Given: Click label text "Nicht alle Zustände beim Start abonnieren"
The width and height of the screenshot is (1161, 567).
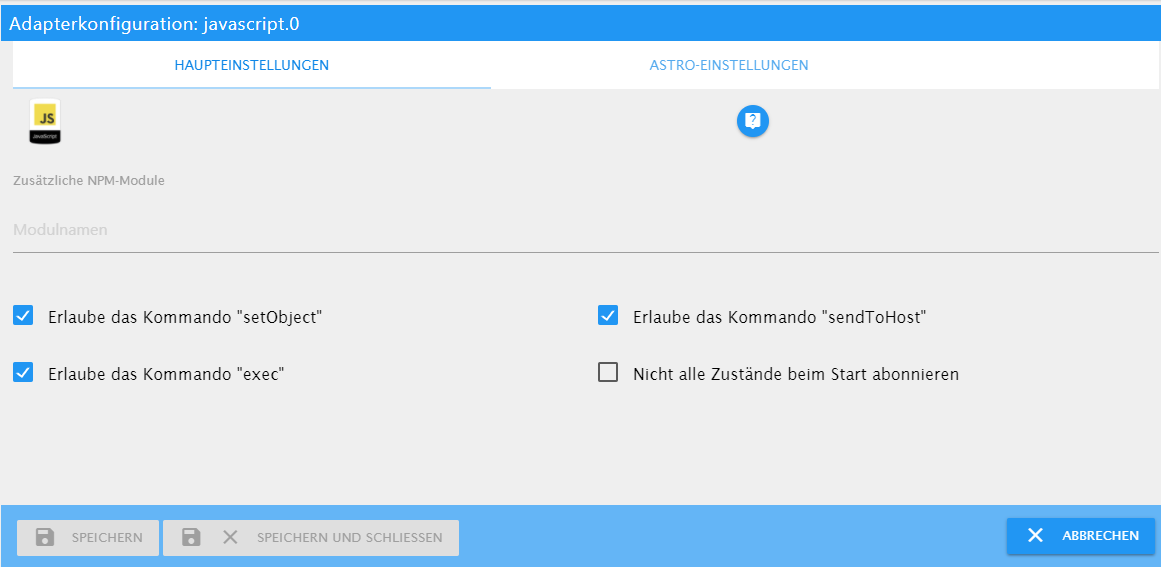Looking at the screenshot, I should 796,375.
